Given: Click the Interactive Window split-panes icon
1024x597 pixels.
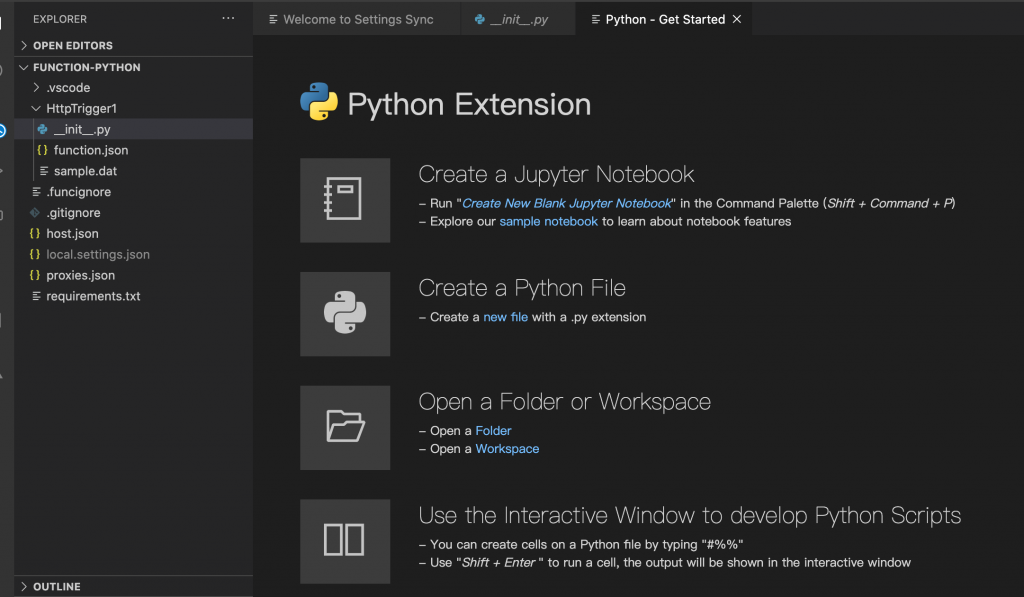Looking at the screenshot, I should coord(345,541).
